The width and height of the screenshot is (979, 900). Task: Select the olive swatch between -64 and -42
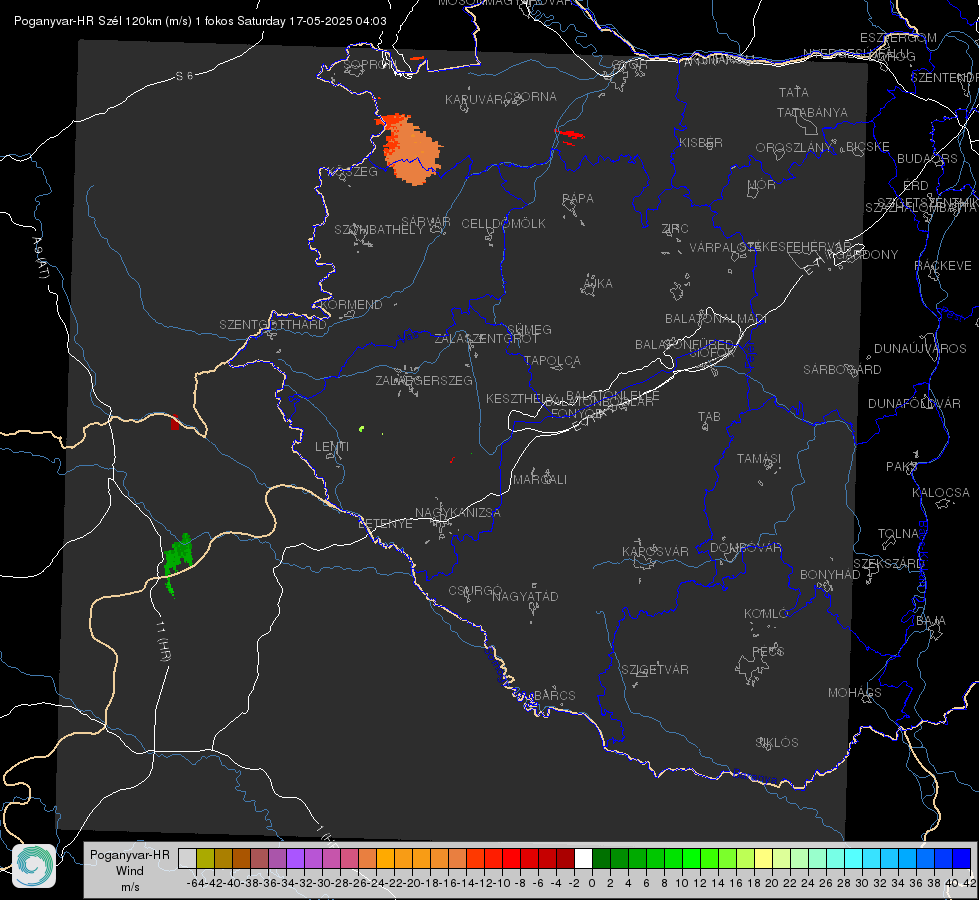tap(205, 858)
